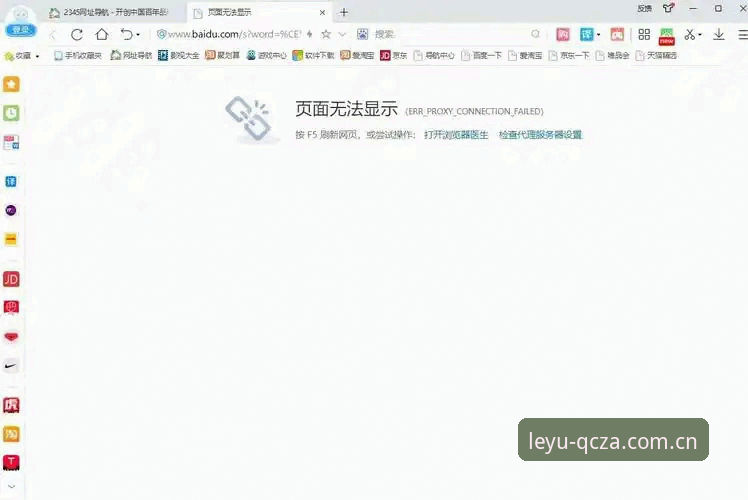Open the 京东一下 bookmark

point(569,56)
